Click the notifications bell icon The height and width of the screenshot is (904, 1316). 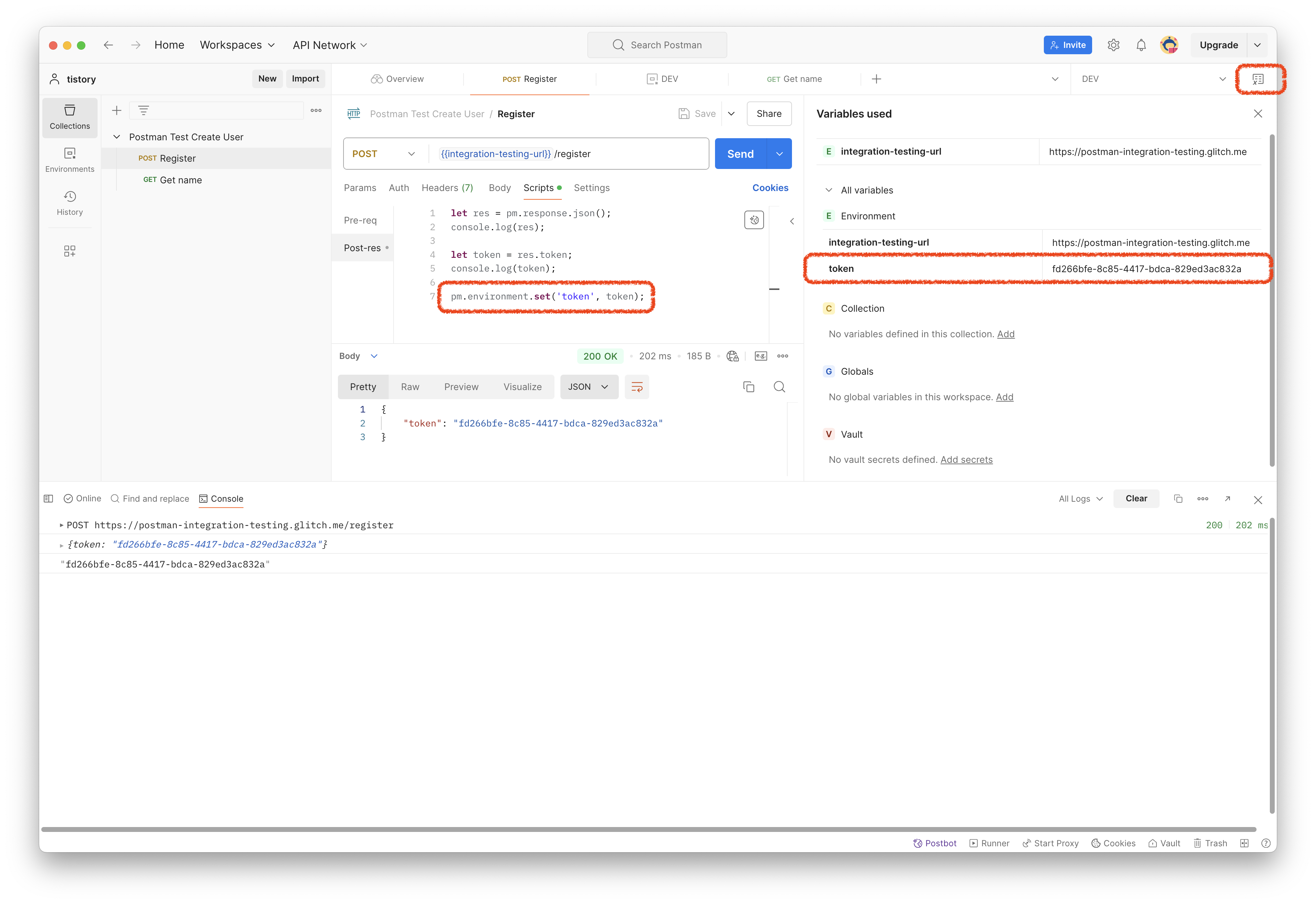click(1141, 45)
